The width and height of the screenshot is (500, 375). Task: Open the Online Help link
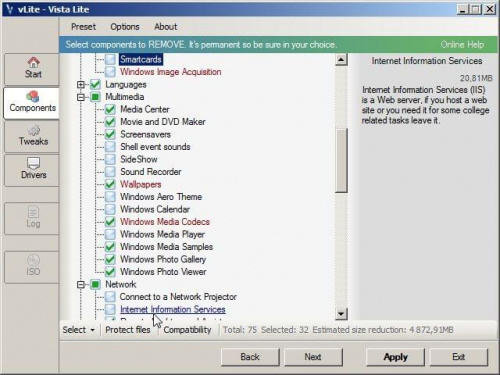click(x=462, y=45)
